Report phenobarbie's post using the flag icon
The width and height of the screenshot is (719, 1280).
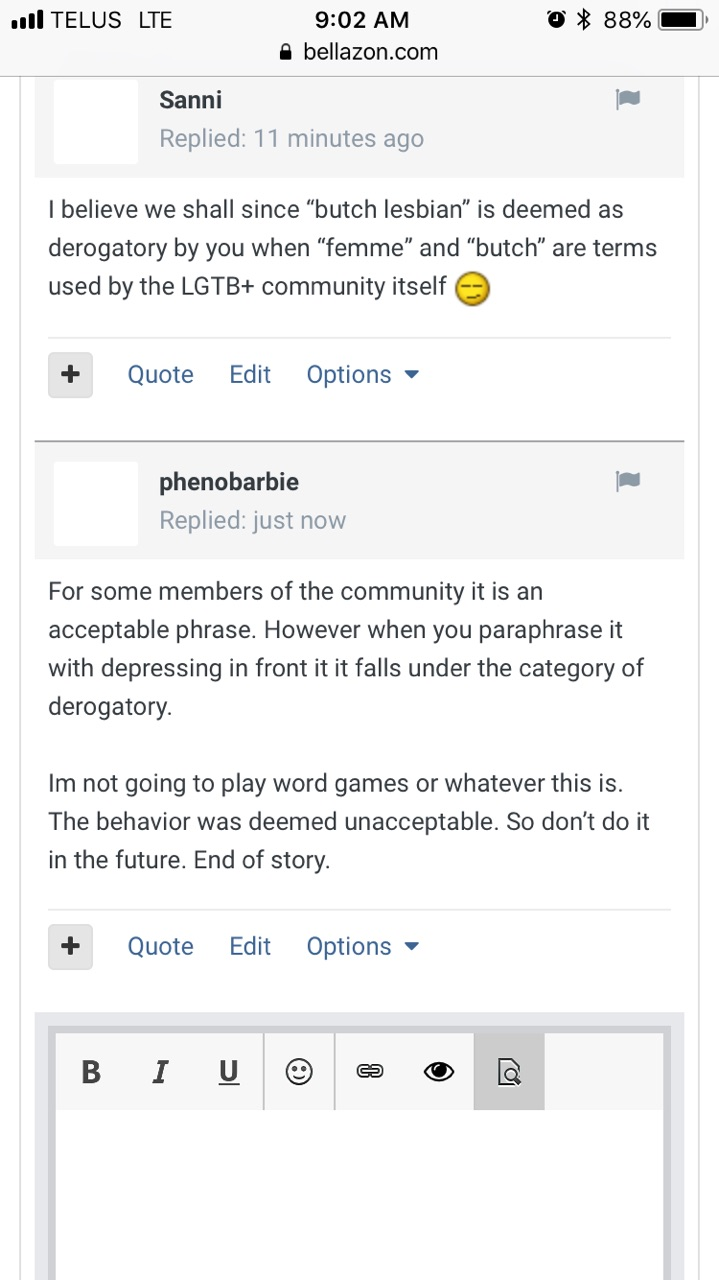(628, 481)
